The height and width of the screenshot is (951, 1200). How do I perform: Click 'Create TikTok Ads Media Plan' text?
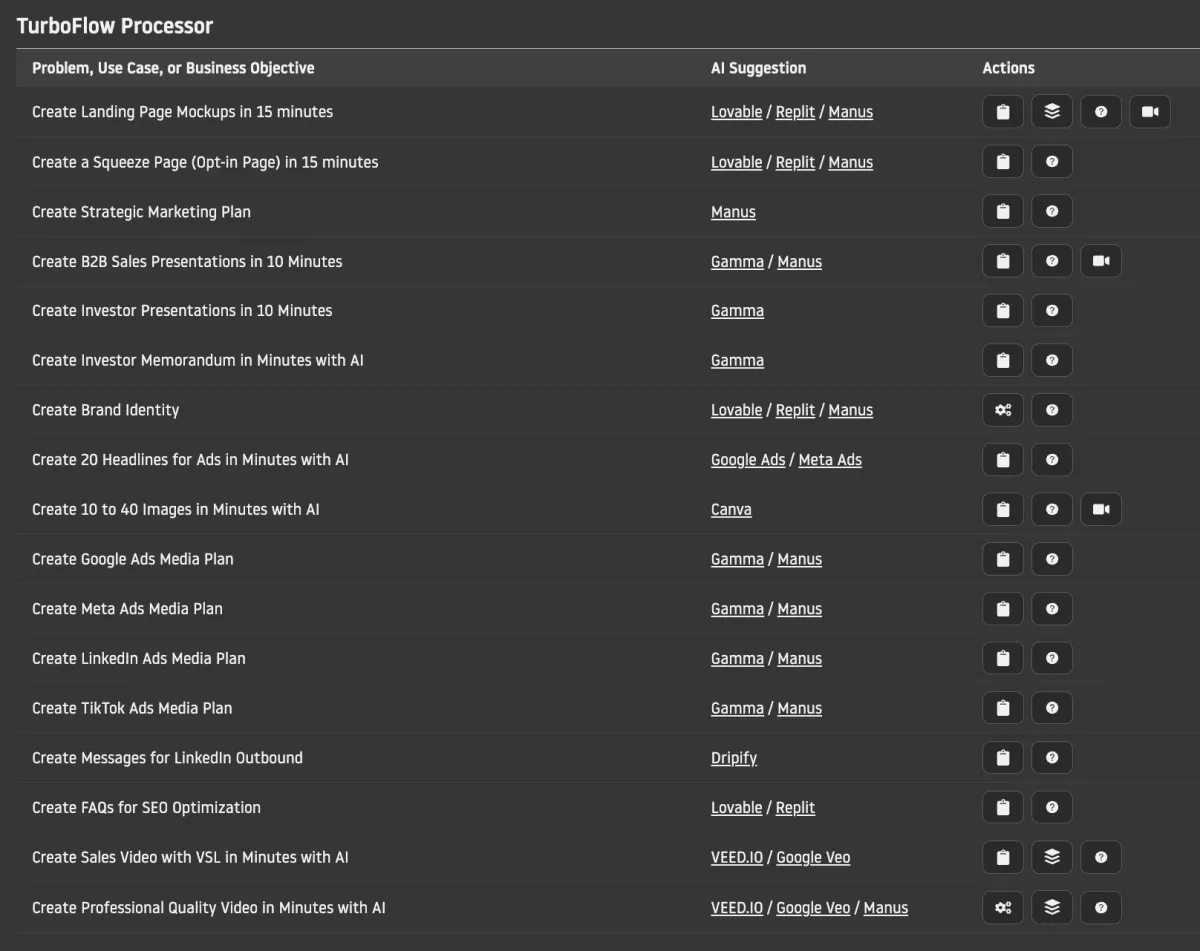pyautogui.click(x=132, y=708)
